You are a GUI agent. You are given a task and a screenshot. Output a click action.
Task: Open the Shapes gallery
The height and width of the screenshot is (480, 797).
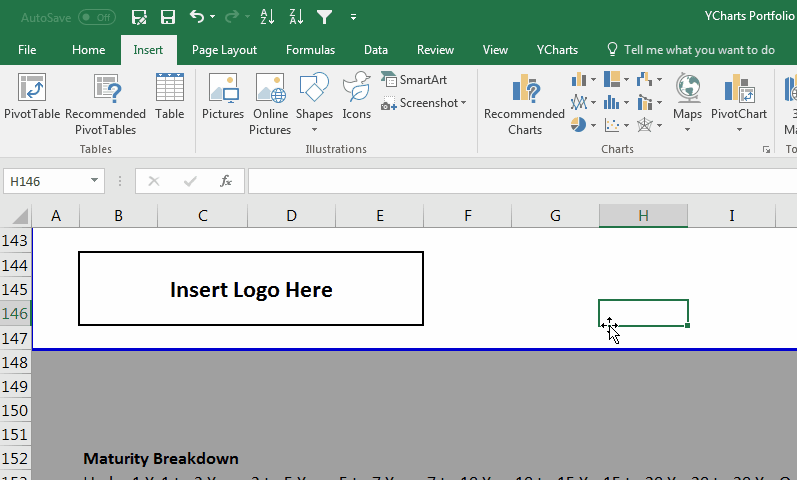[x=314, y=97]
